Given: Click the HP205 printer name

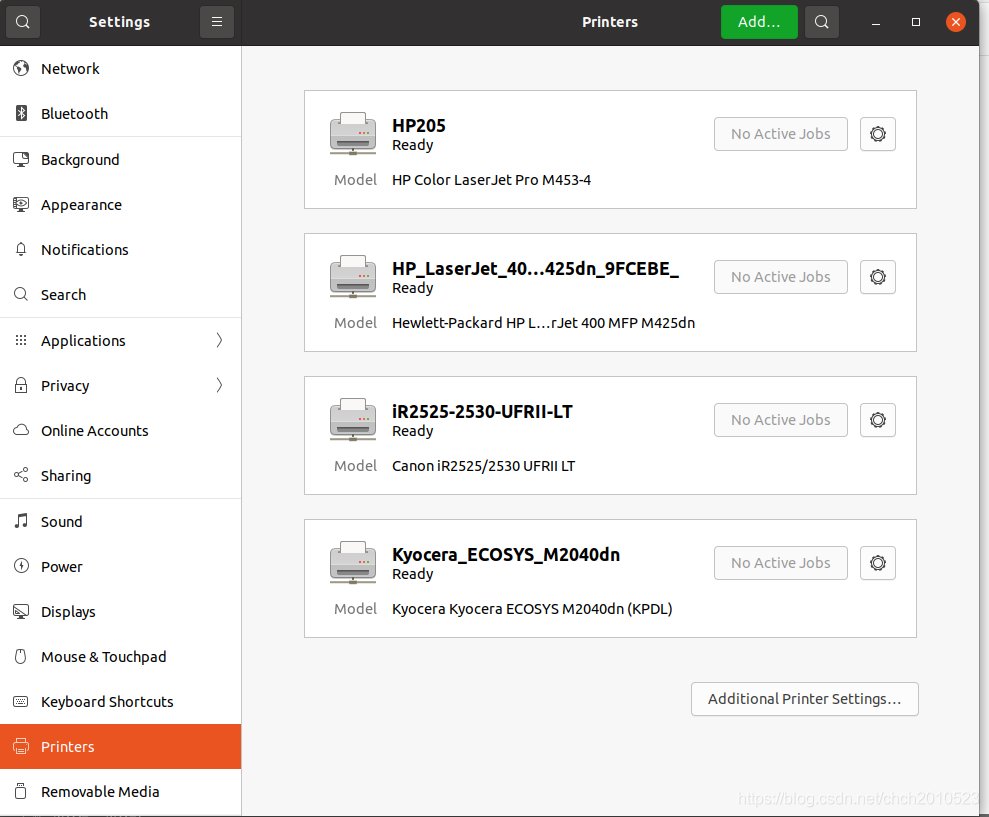Looking at the screenshot, I should click(x=419, y=126).
